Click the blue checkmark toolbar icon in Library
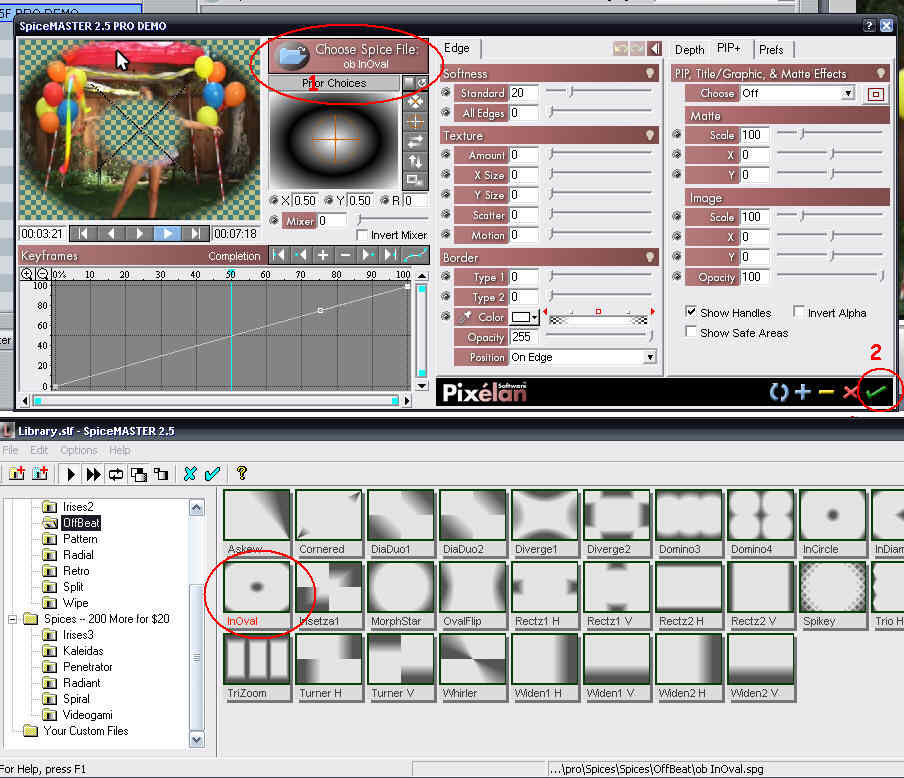Screen dimensions: 904x778 pos(212,474)
